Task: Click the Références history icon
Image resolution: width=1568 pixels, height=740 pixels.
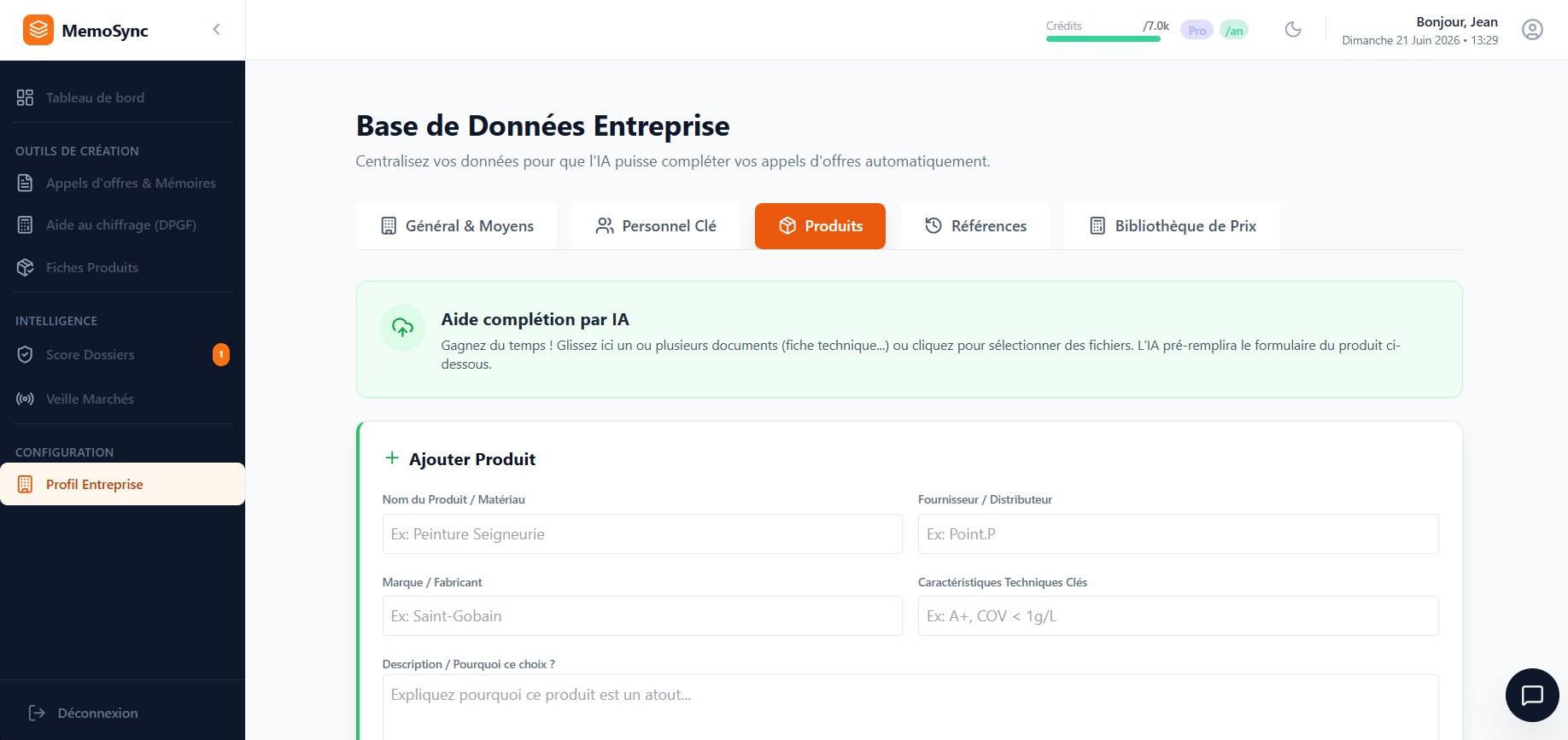Action: (933, 226)
